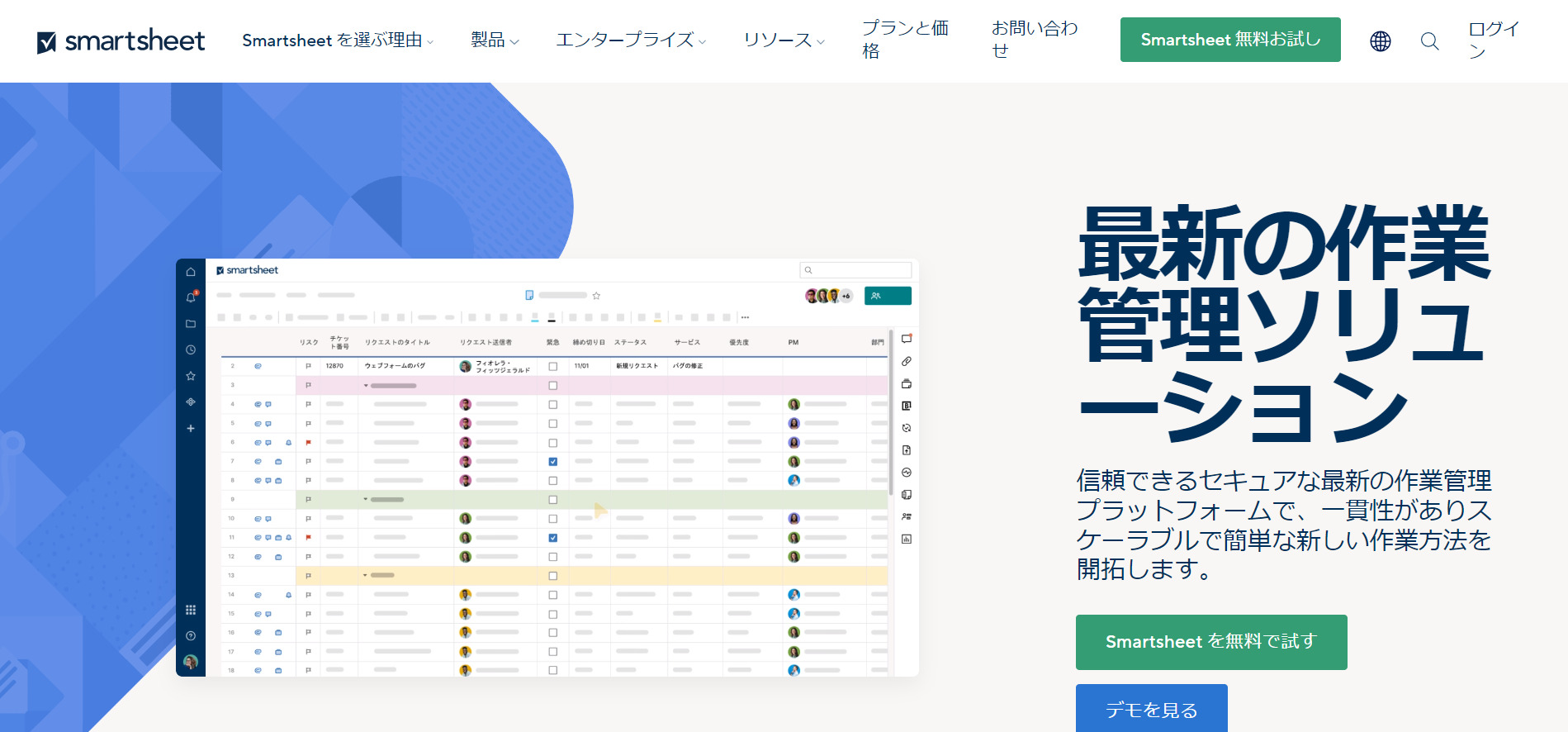Click red flag in row 11

(308, 538)
